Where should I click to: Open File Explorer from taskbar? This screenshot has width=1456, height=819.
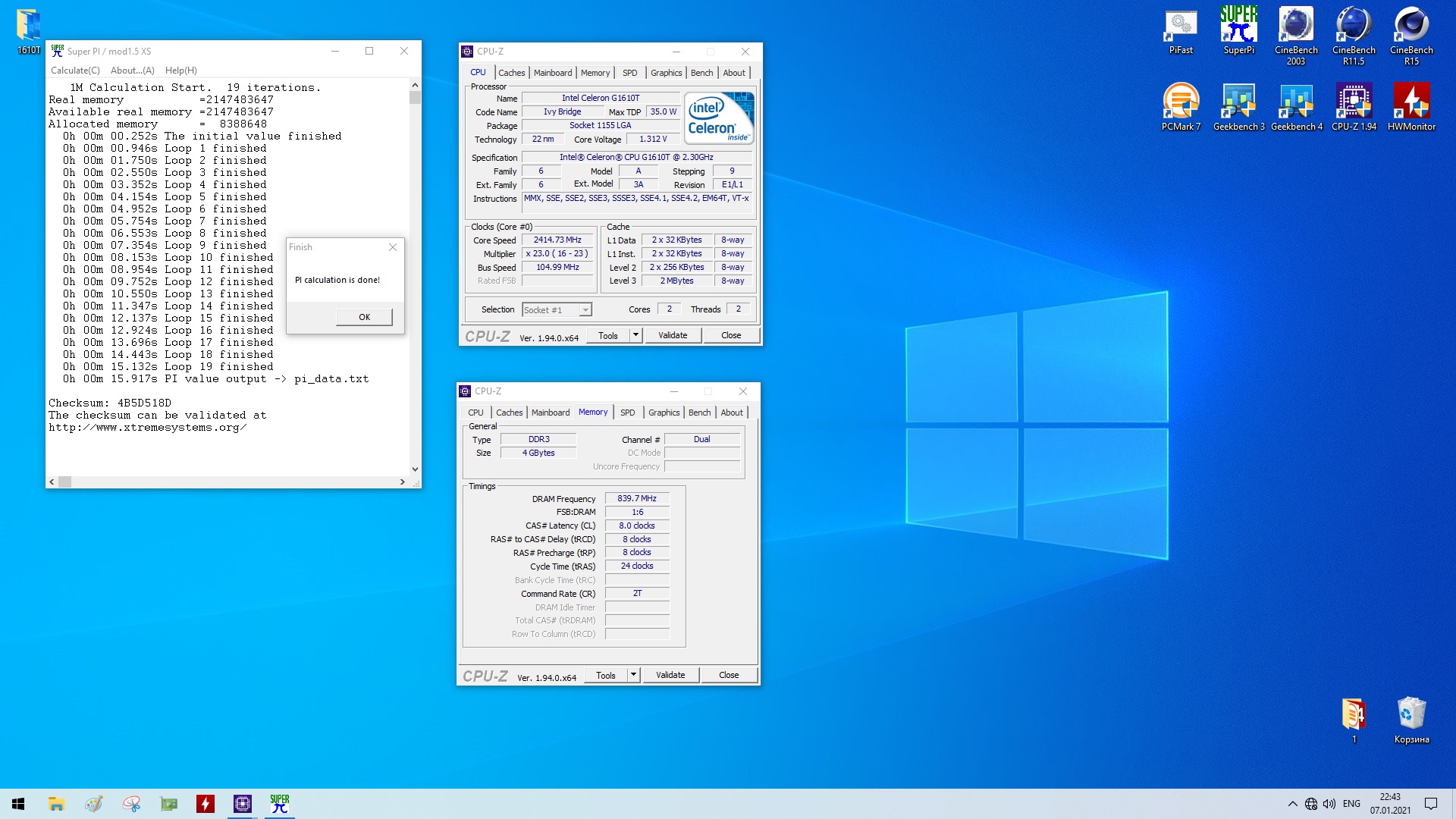(x=56, y=804)
